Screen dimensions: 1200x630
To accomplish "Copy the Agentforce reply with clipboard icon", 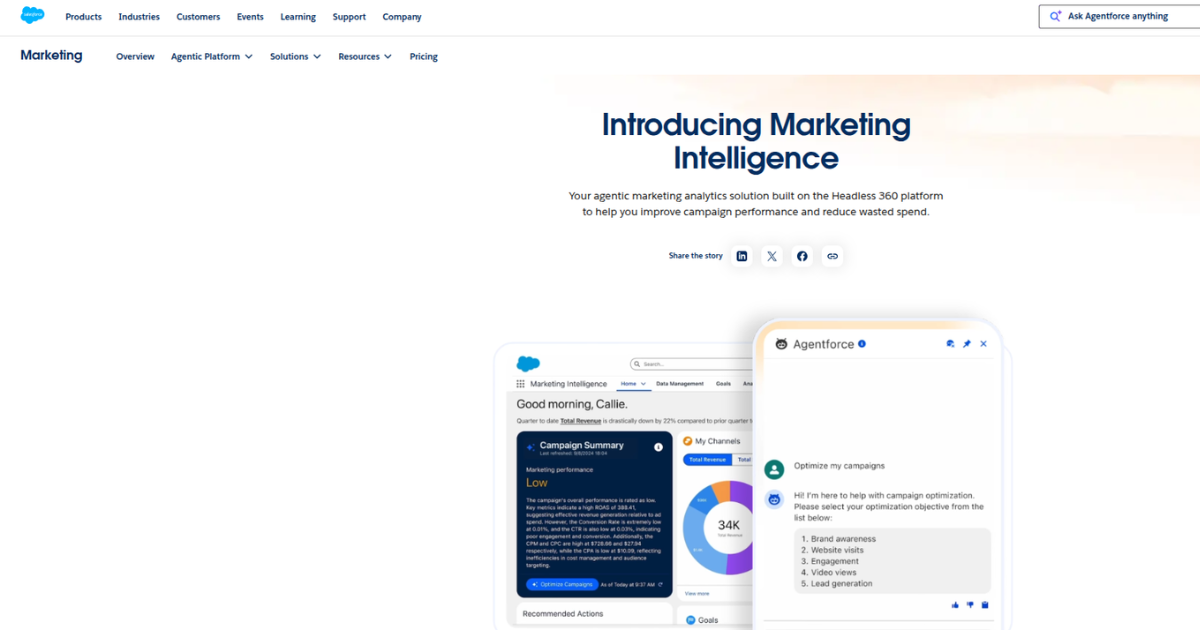I will click(x=985, y=605).
